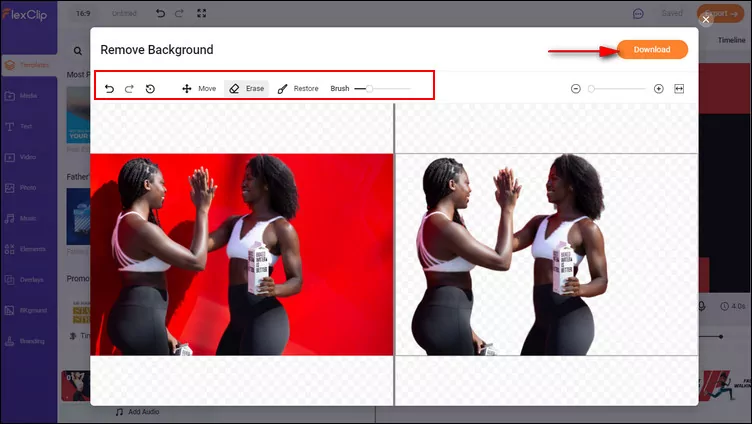Undo the last edit in Remove Background toolbar
752x424 pixels.
[x=109, y=89]
